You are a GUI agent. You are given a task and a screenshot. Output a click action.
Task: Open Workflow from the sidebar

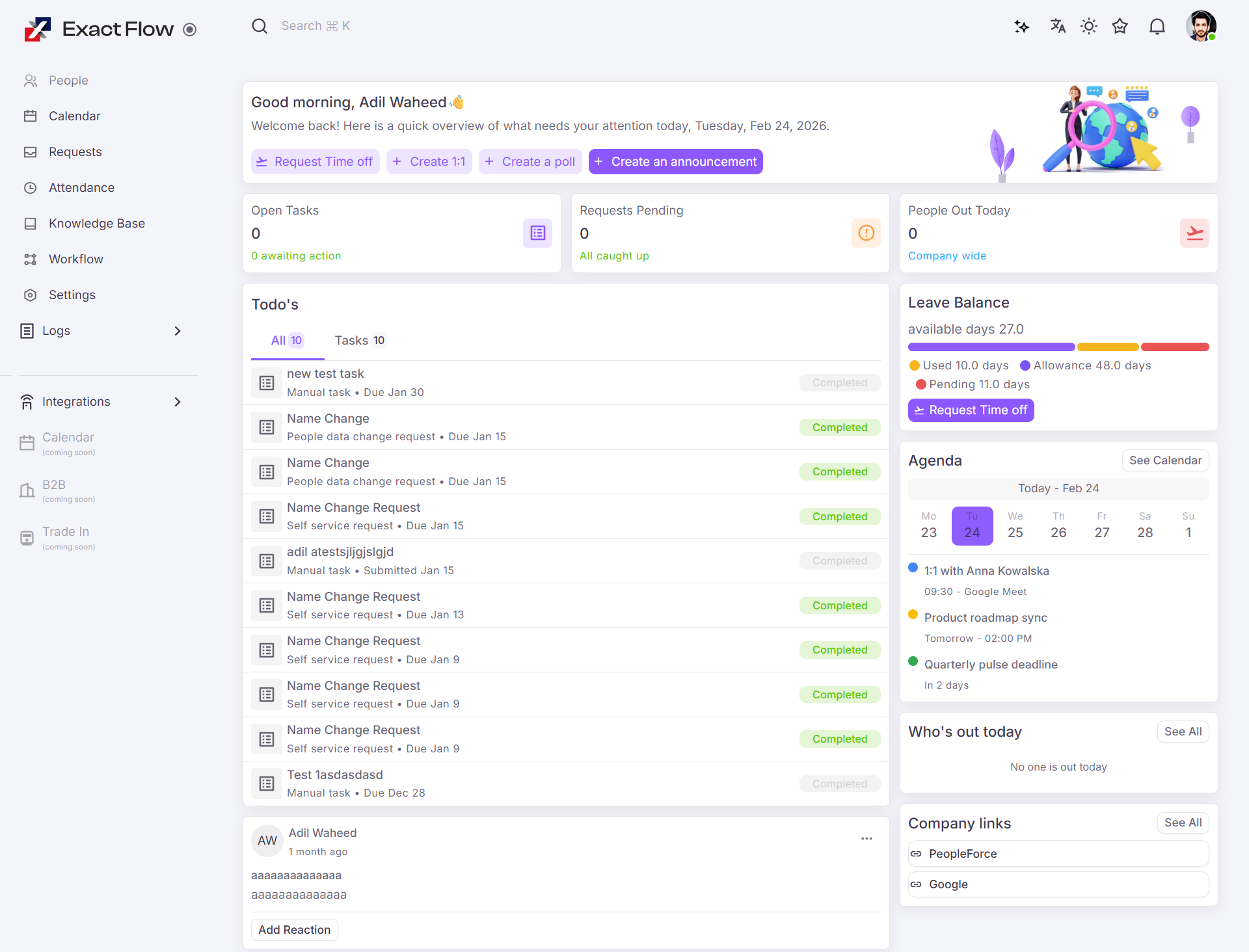[75, 259]
